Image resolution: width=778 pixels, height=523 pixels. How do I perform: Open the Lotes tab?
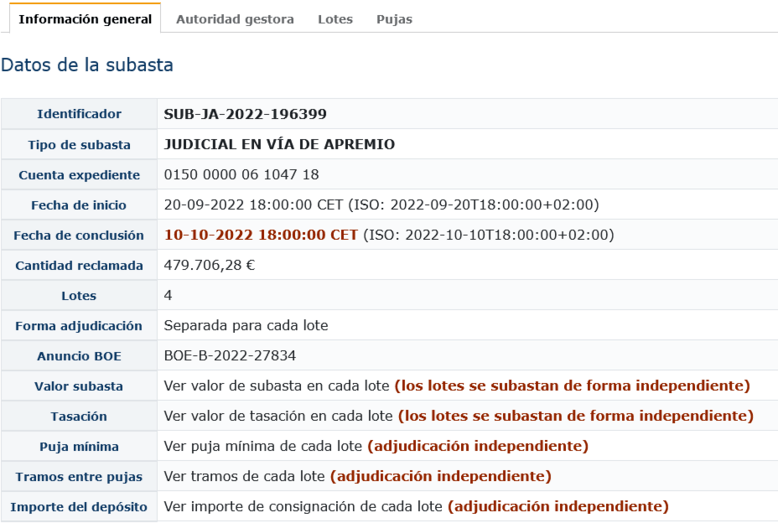pyautogui.click(x=335, y=19)
